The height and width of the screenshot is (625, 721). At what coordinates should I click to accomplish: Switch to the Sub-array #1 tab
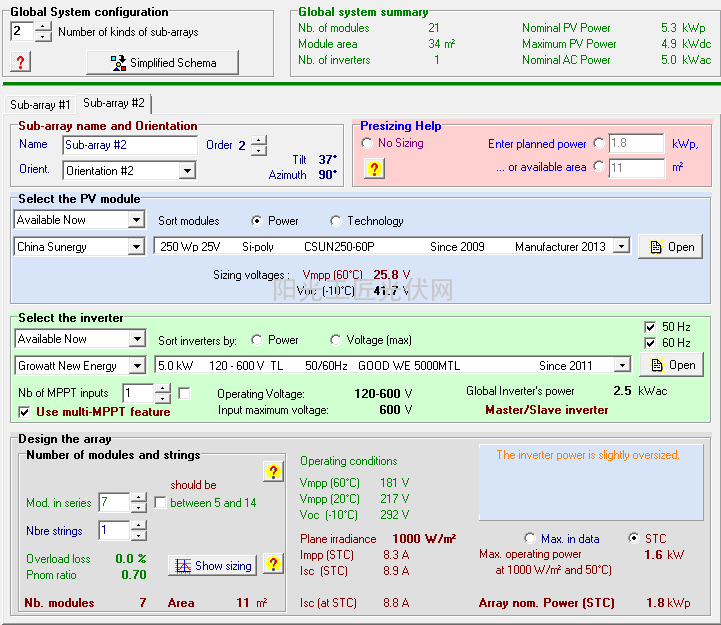pos(40,104)
